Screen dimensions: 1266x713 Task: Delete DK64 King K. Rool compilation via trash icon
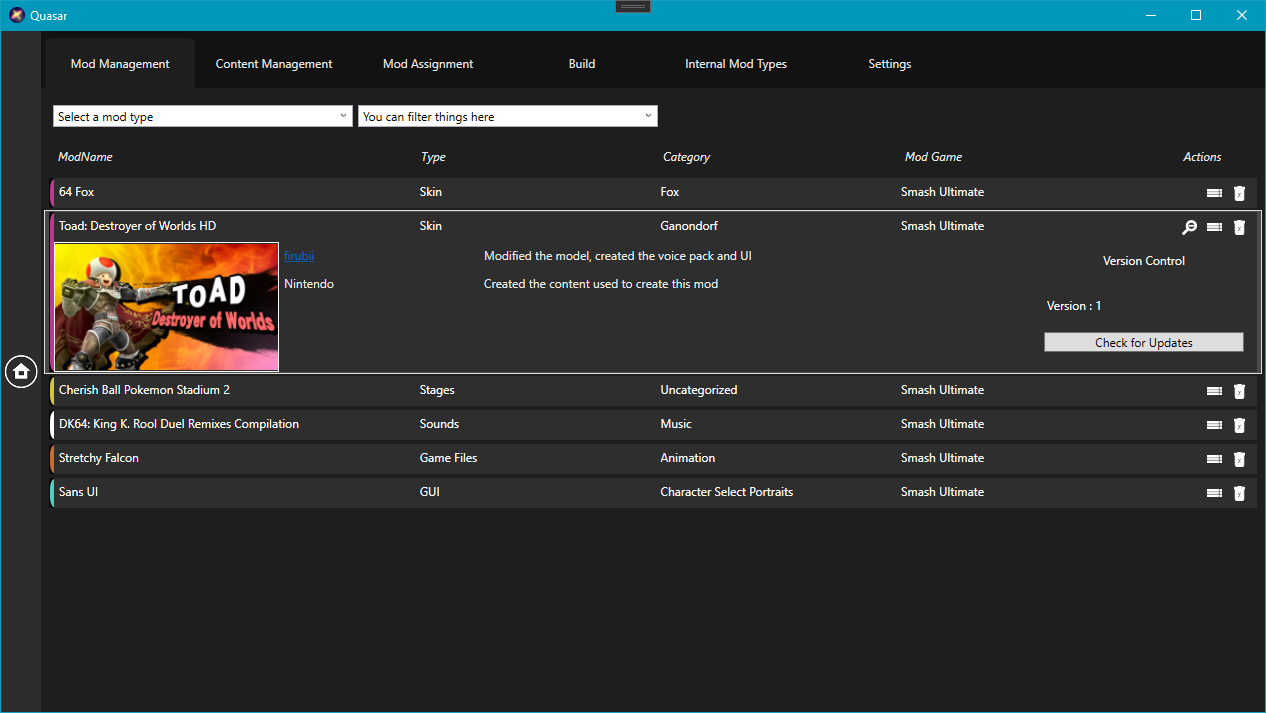pos(1239,424)
